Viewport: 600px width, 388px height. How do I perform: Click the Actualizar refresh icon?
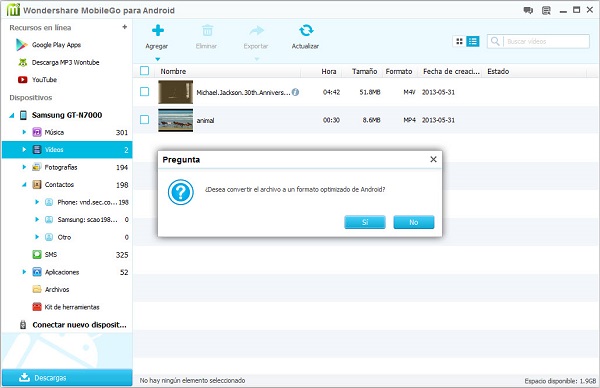coord(306,30)
